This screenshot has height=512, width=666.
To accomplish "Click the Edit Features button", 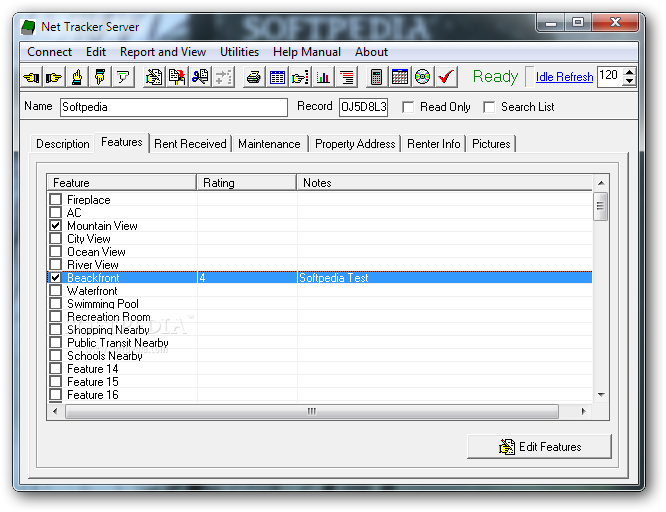I will 539,447.
